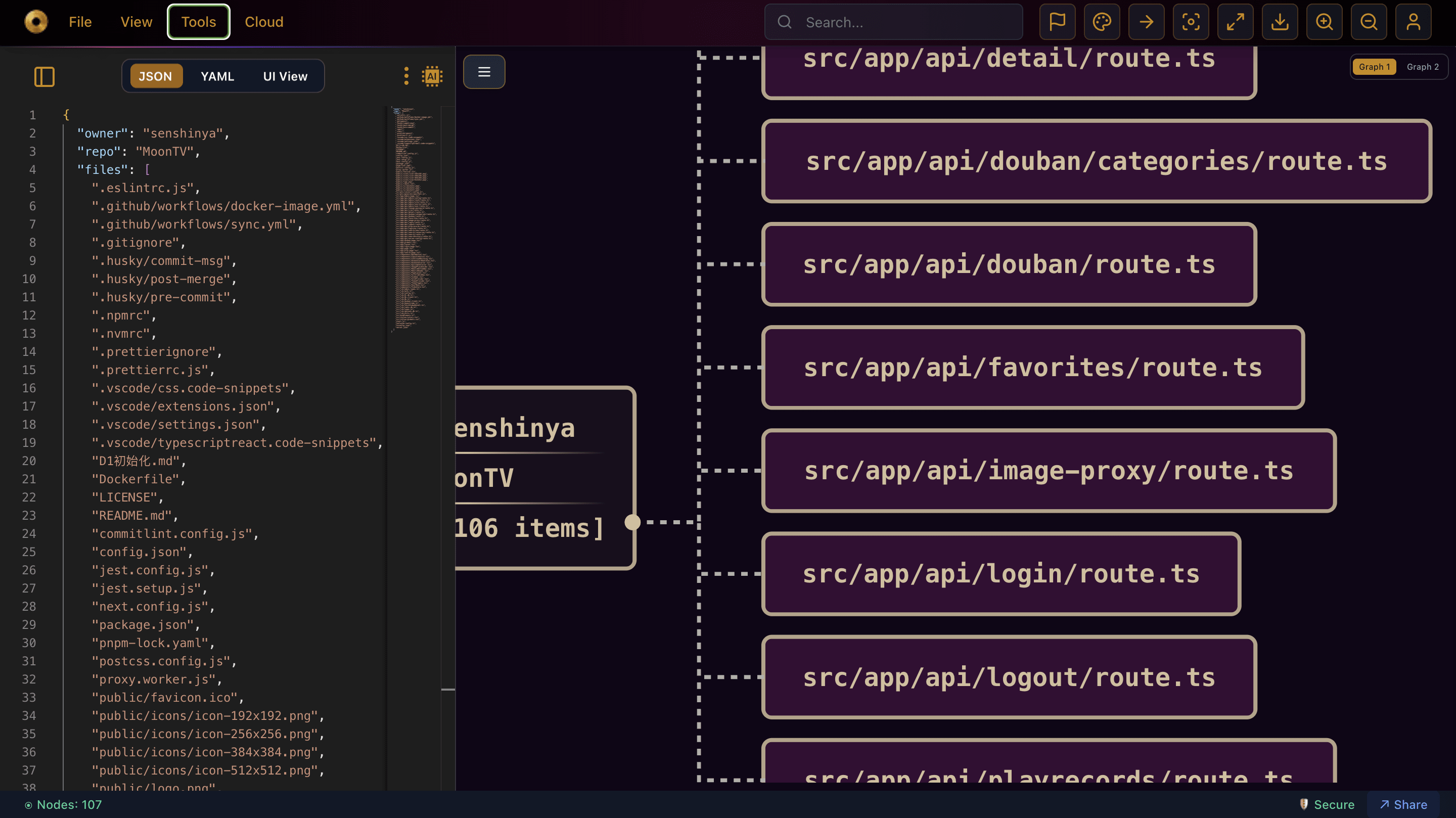Open the View menu
This screenshot has height=818, width=1456.
[x=136, y=22]
